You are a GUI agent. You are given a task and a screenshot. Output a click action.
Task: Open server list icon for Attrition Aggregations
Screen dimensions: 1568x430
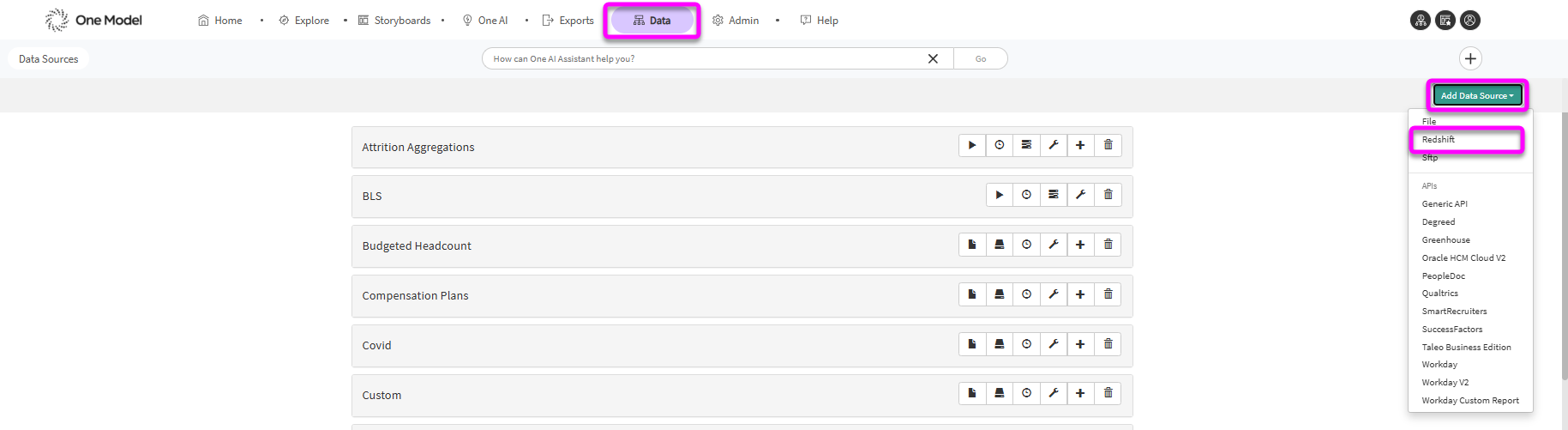point(1026,145)
